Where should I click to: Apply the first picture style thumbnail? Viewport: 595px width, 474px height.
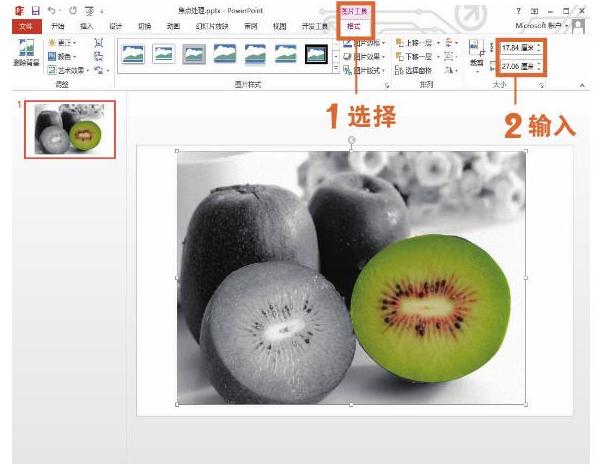click(x=133, y=54)
